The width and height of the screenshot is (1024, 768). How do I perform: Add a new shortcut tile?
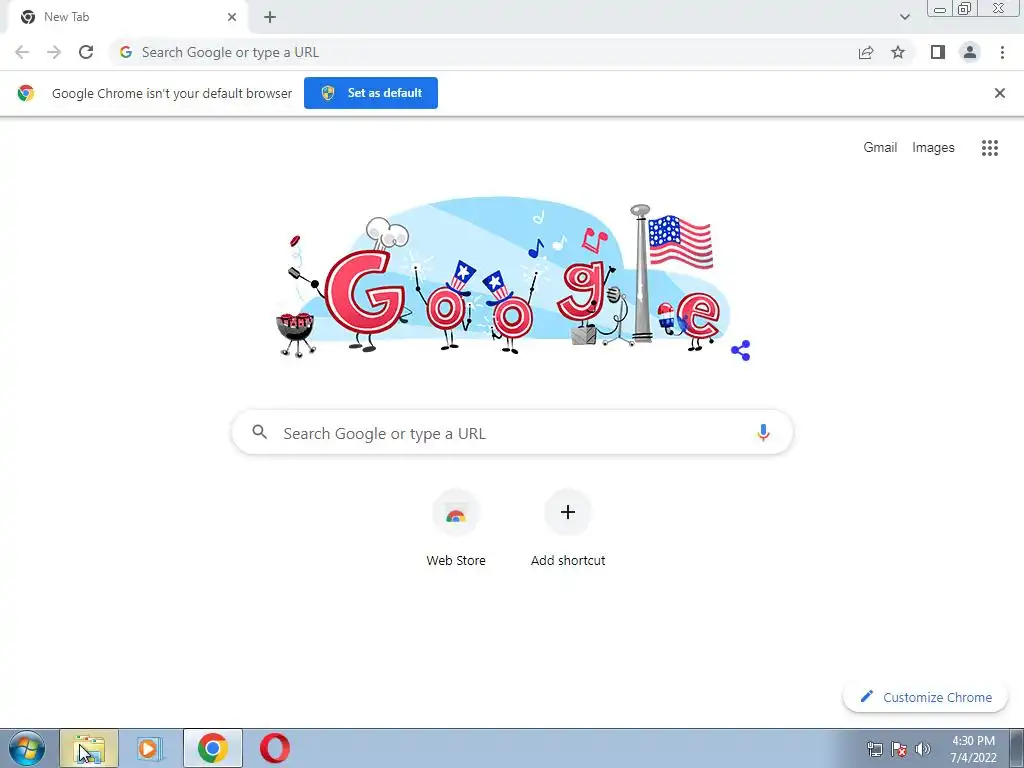point(568,529)
